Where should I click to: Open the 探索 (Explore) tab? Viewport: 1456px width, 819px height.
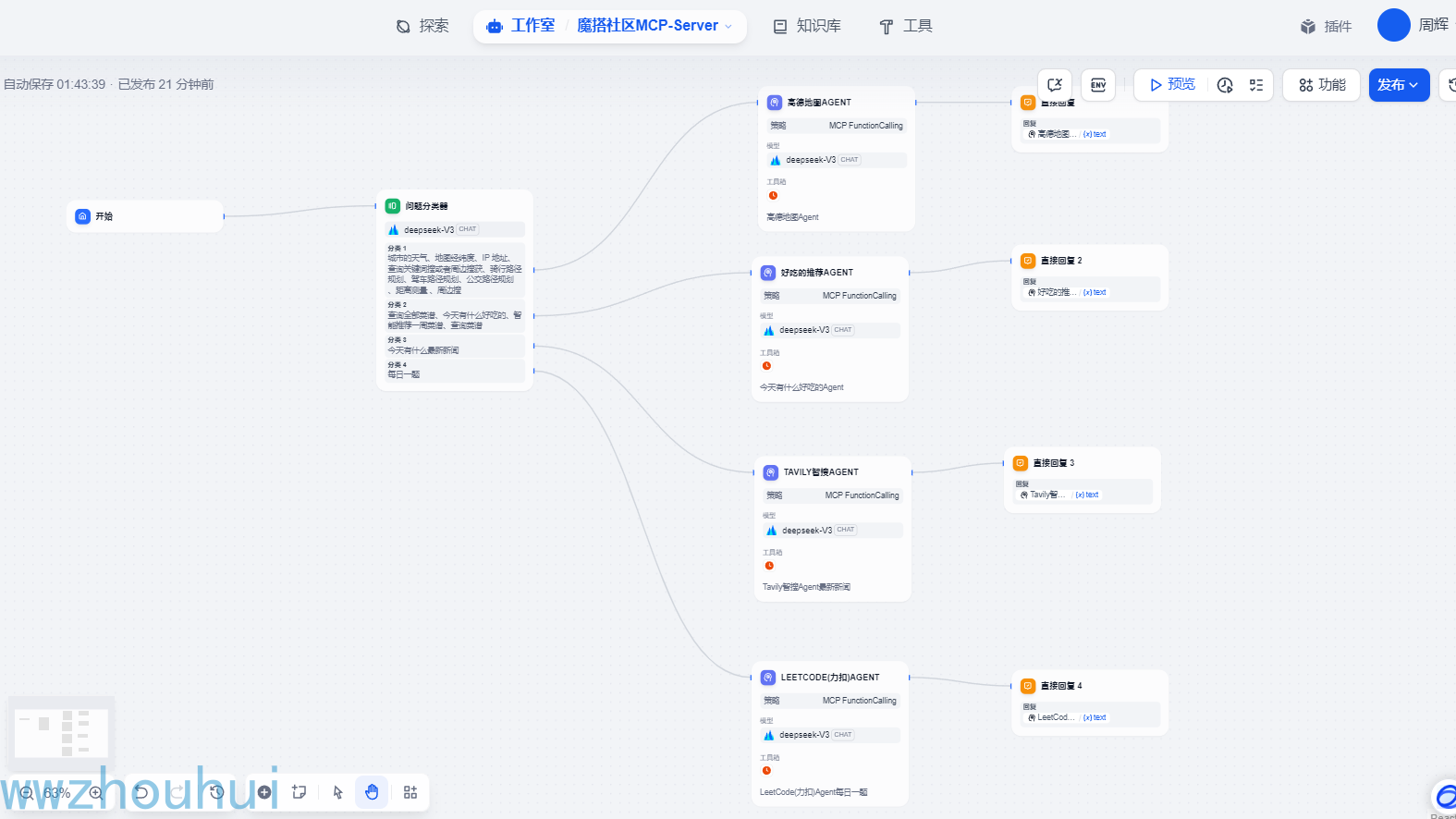422,26
